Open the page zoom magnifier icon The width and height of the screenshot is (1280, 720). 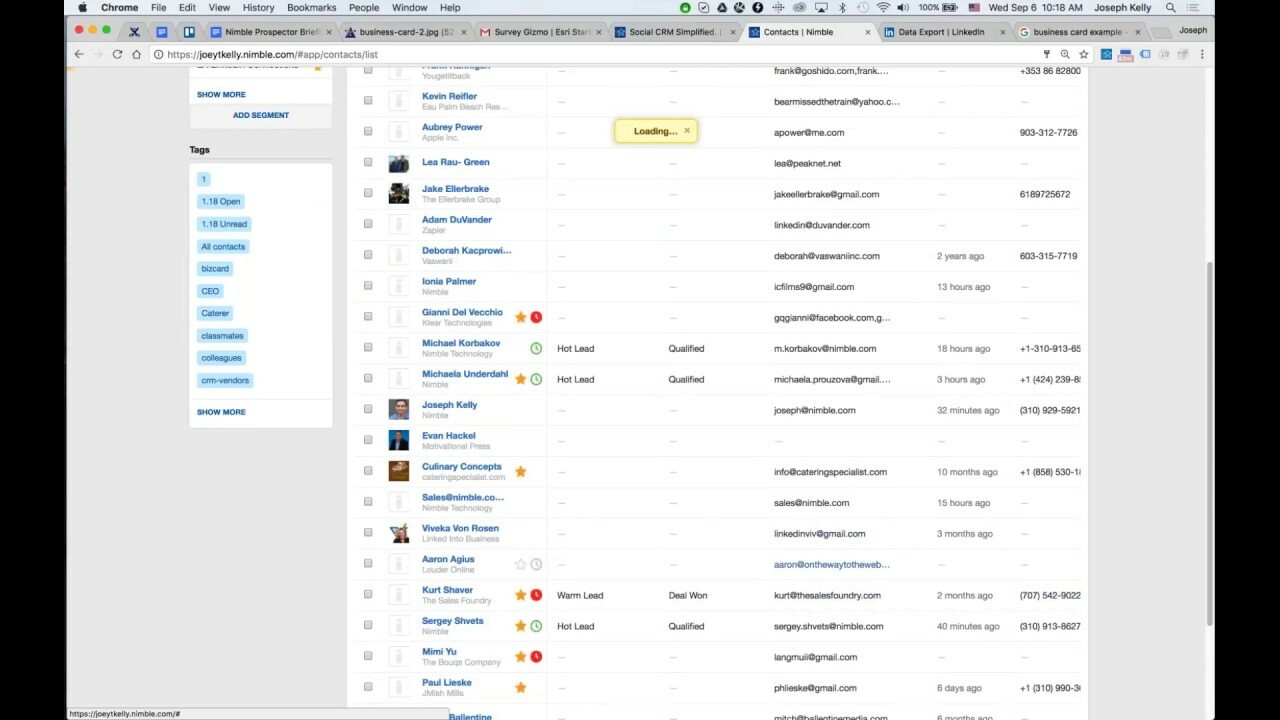pyautogui.click(x=1065, y=54)
